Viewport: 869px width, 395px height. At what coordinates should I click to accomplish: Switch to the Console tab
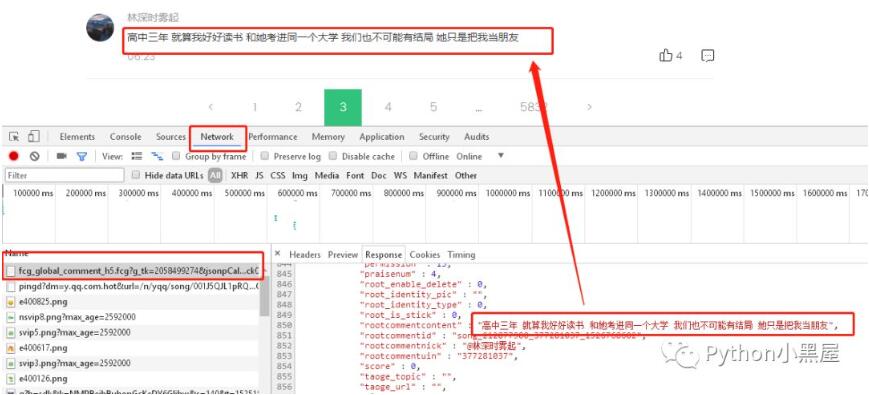point(125,137)
